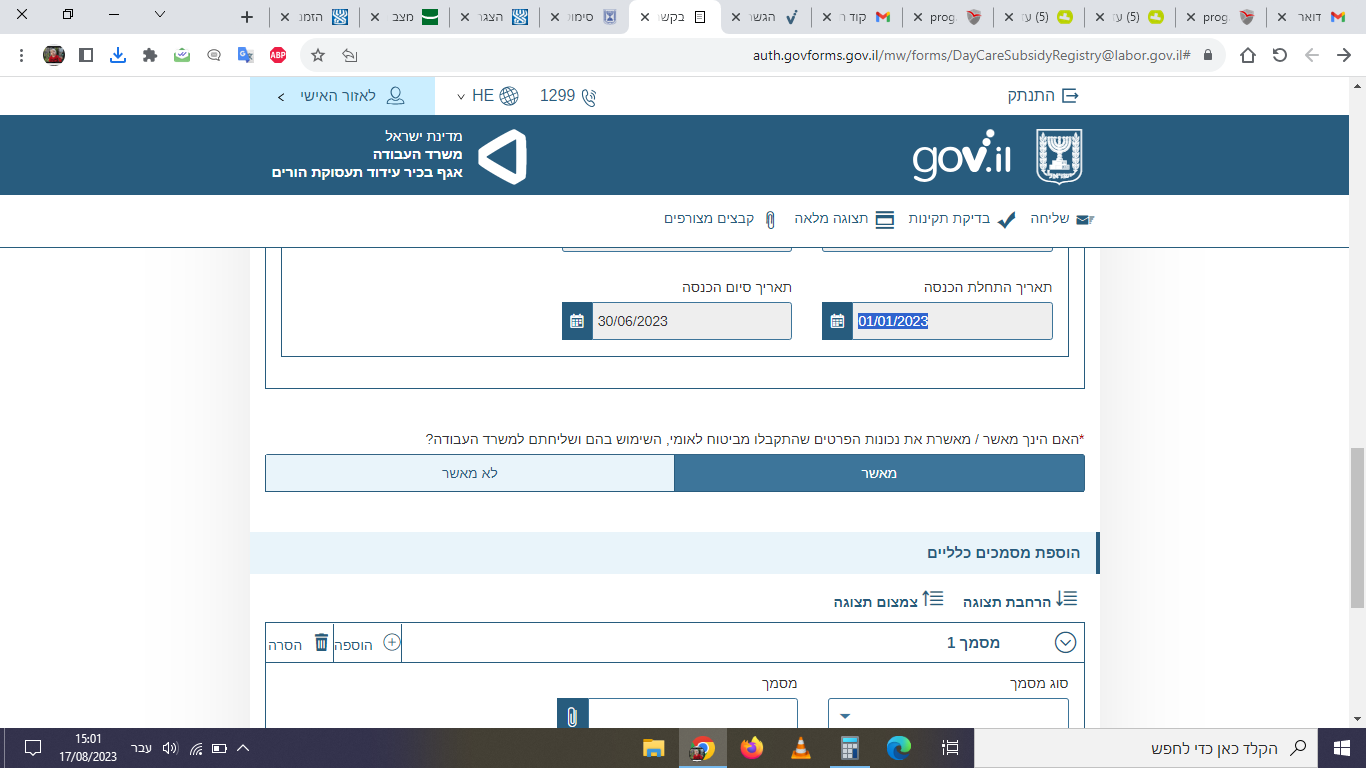Viewport: 1366px width, 768px height.
Task: Click the share page icon in address bar
Action: pos(349,56)
